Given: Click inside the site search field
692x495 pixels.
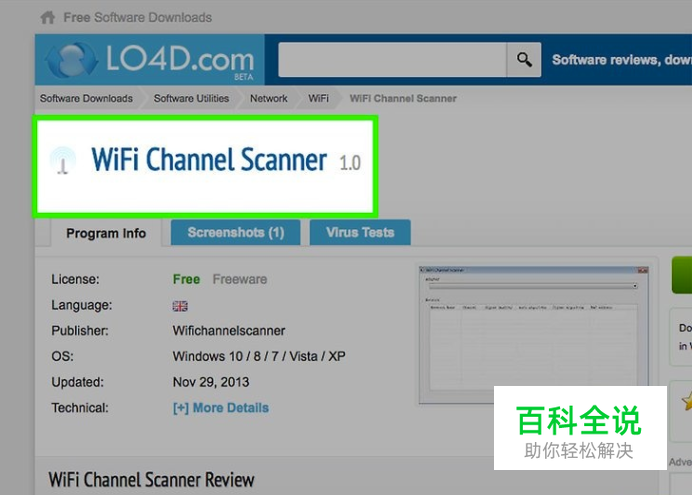Looking at the screenshot, I should pos(392,60).
